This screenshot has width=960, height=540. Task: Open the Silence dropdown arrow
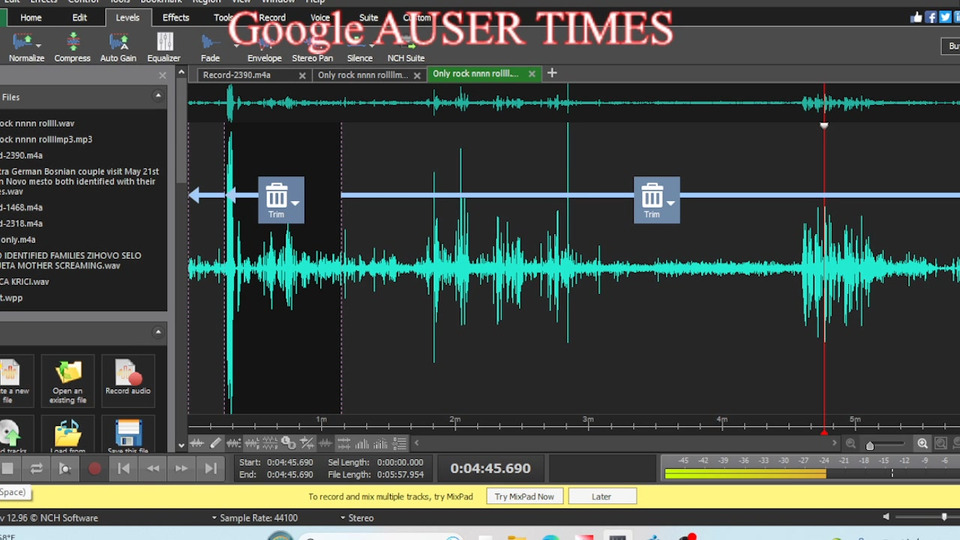tap(371, 46)
